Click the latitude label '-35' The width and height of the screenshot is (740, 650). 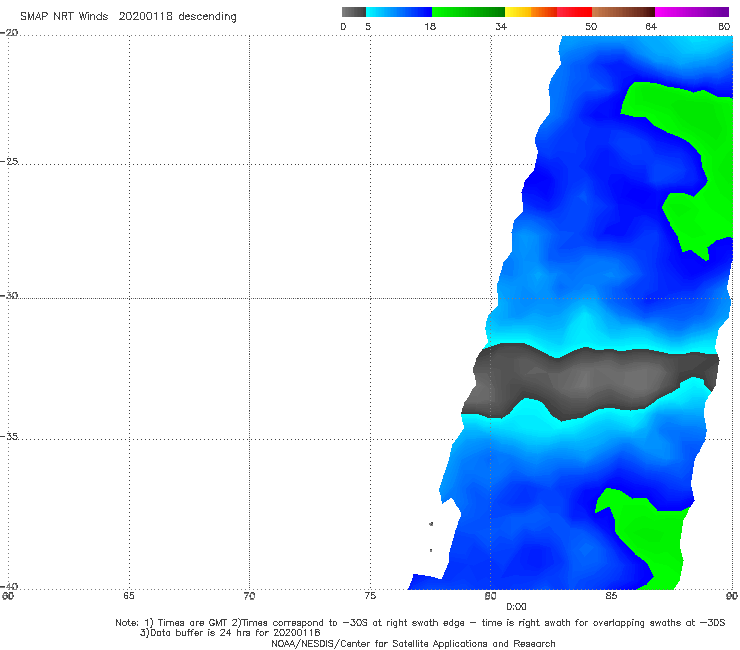click(x=9, y=436)
